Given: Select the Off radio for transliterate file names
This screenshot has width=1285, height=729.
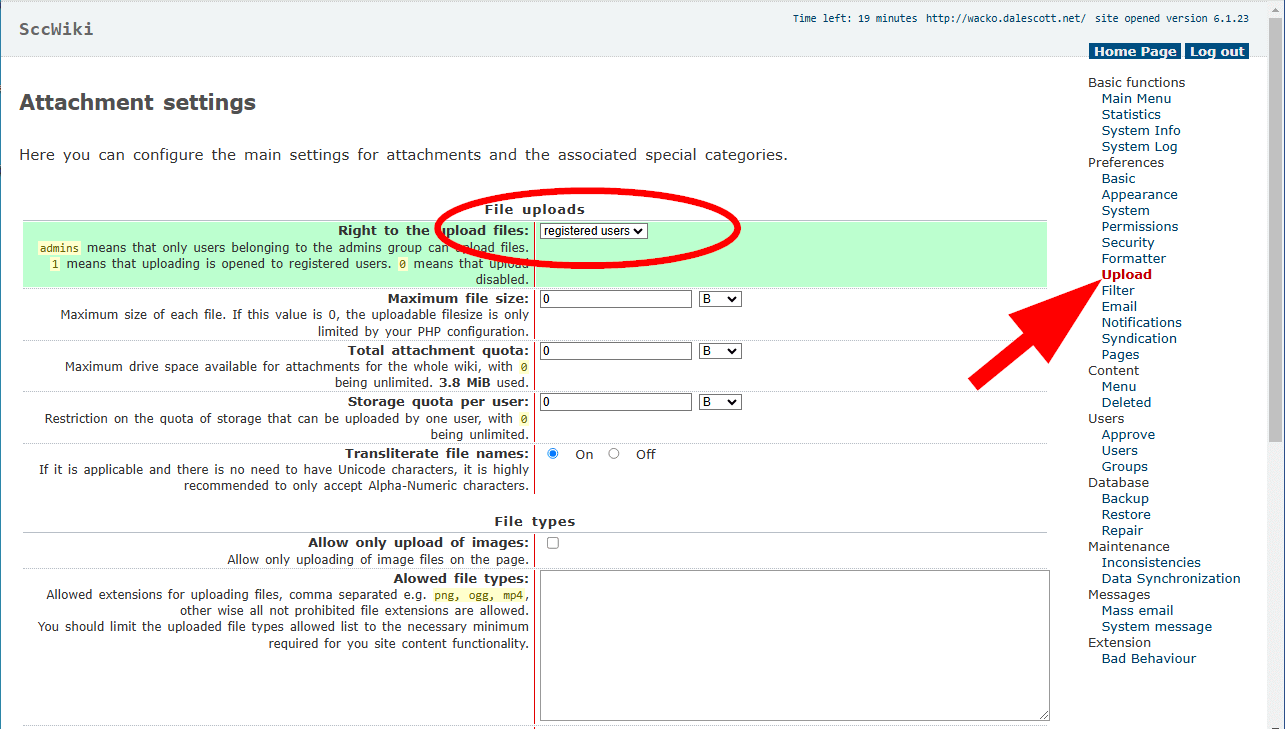Looking at the screenshot, I should [x=614, y=454].
